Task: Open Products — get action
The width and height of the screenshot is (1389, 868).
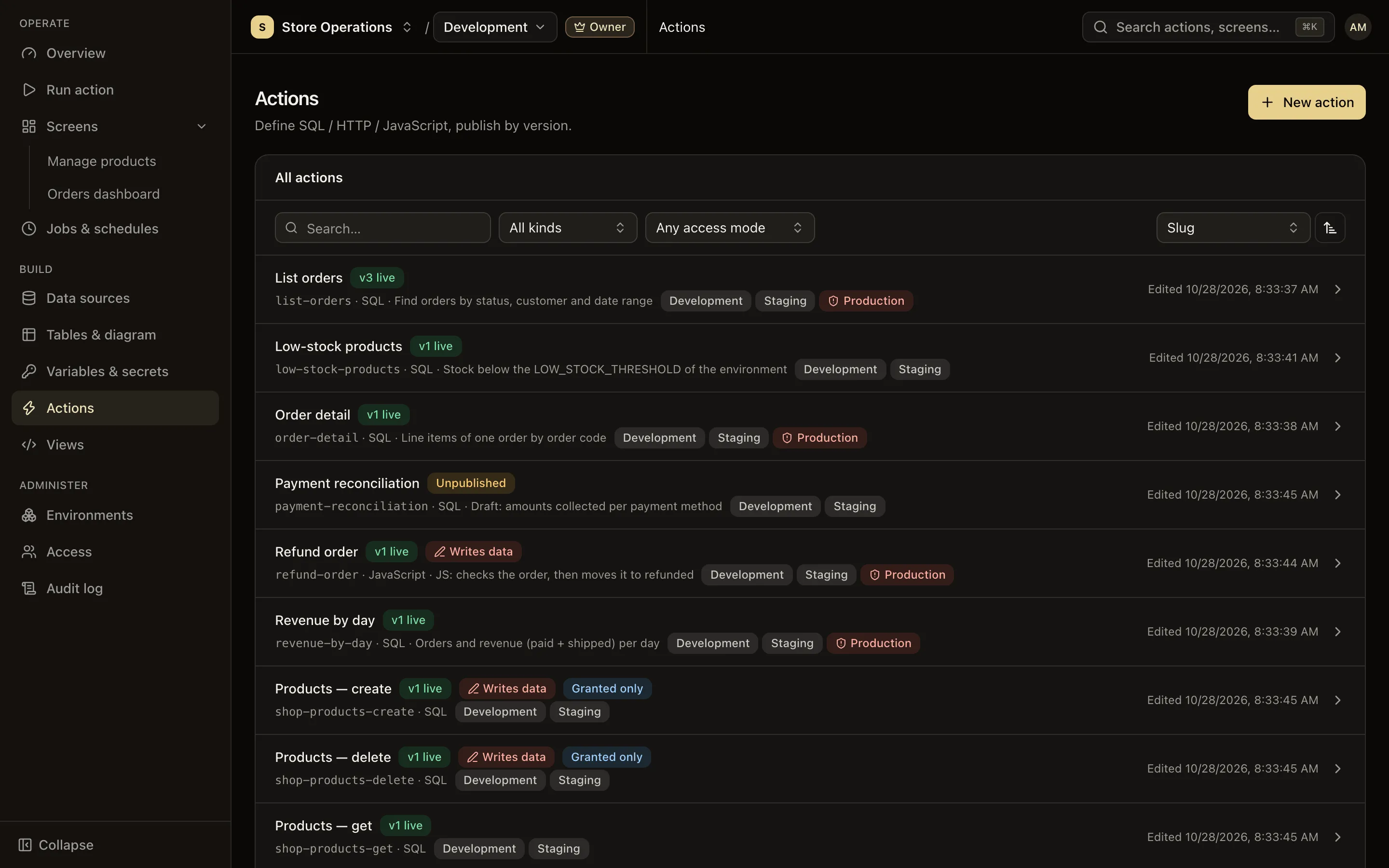Action: [810, 836]
